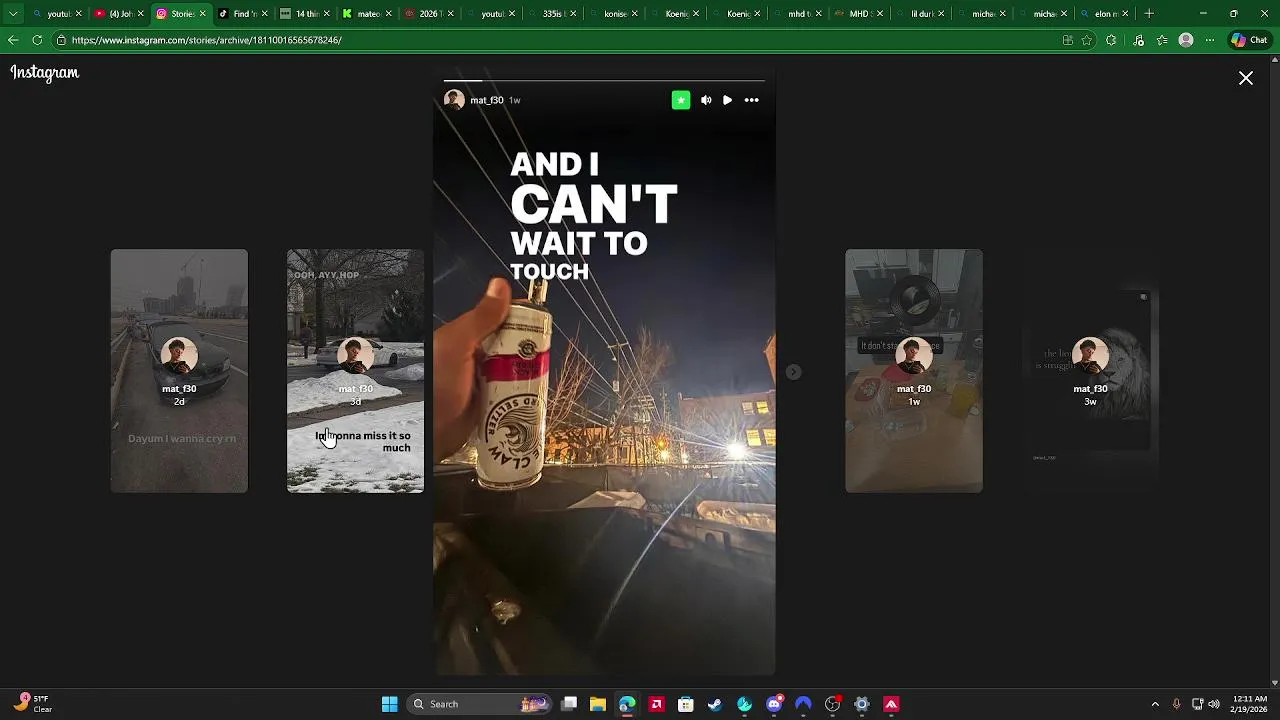Switch to the '2026 T' tab

[x=427, y=14]
